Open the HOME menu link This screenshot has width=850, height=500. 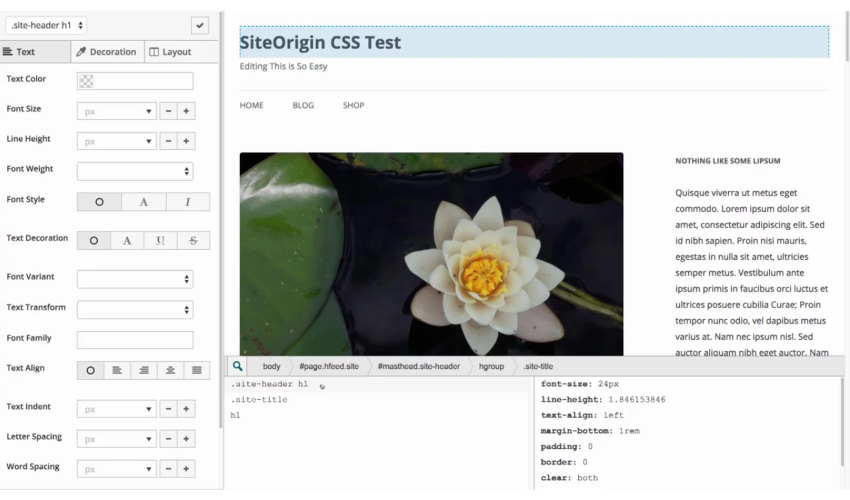tap(252, 105)
